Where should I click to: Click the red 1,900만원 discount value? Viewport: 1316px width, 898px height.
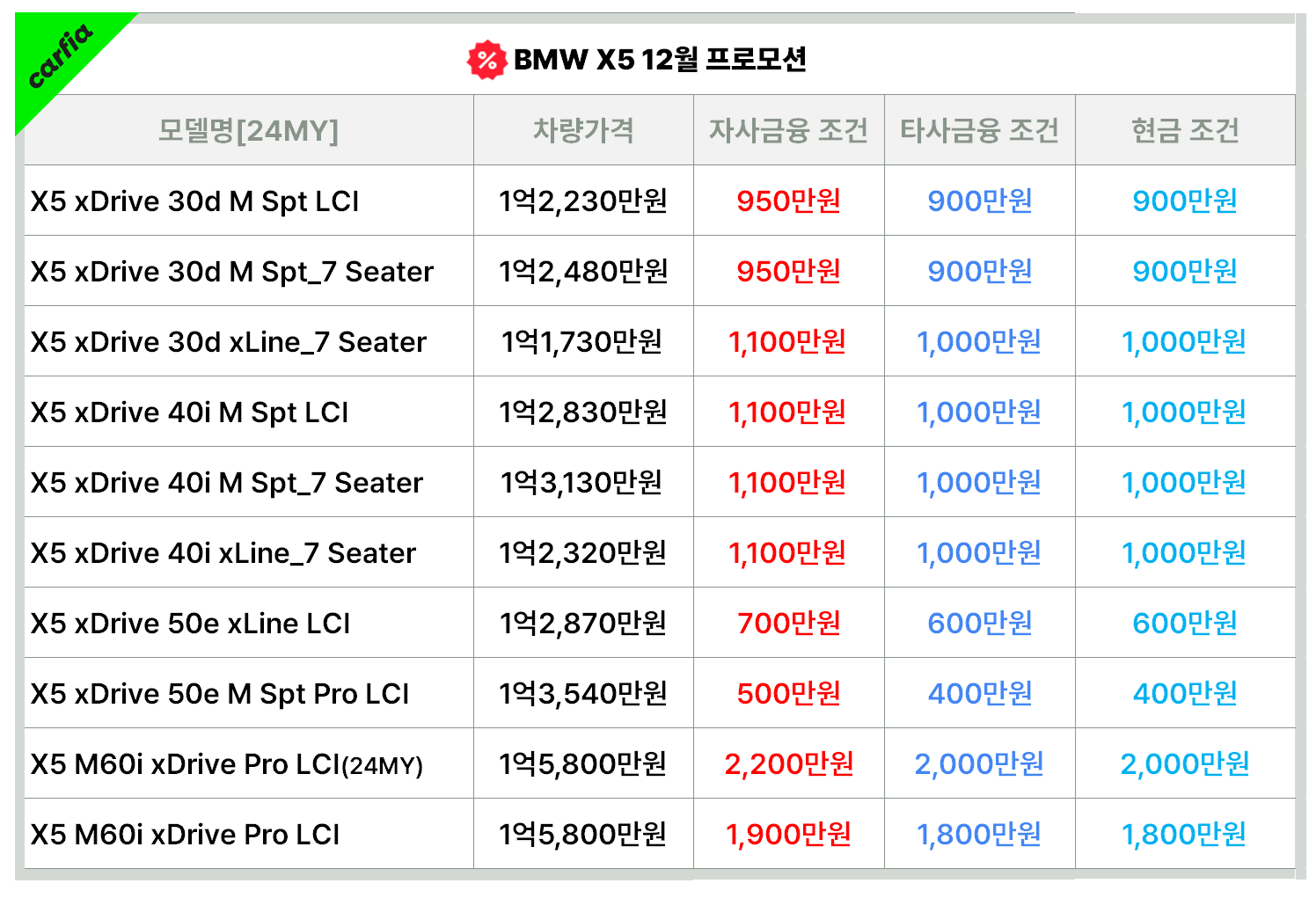788,835
